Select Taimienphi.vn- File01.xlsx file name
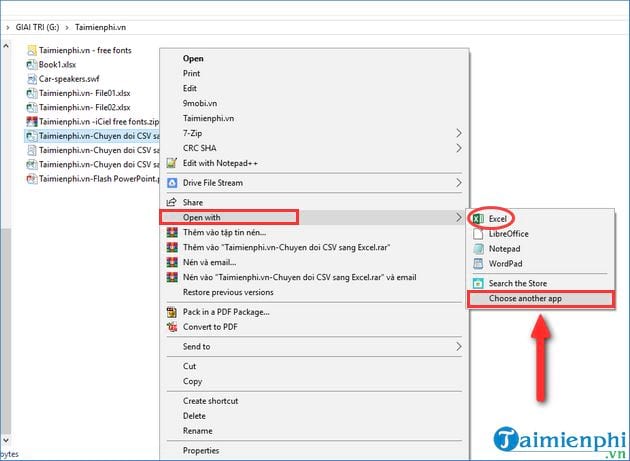 point(84,93)
